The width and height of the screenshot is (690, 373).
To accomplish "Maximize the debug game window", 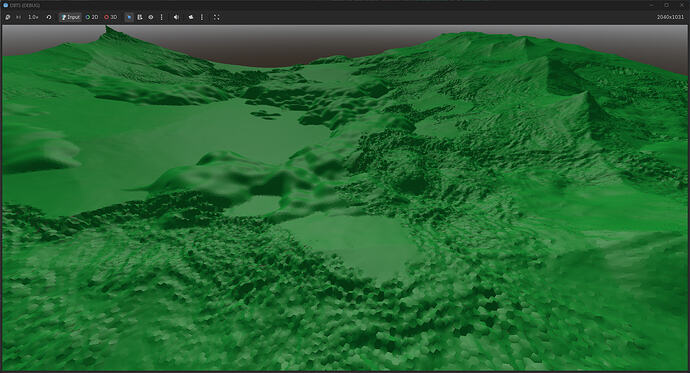I will 667,5.
